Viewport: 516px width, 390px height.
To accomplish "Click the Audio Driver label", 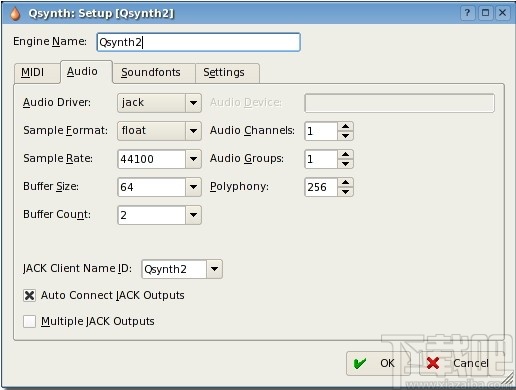I will coord(57,102).
